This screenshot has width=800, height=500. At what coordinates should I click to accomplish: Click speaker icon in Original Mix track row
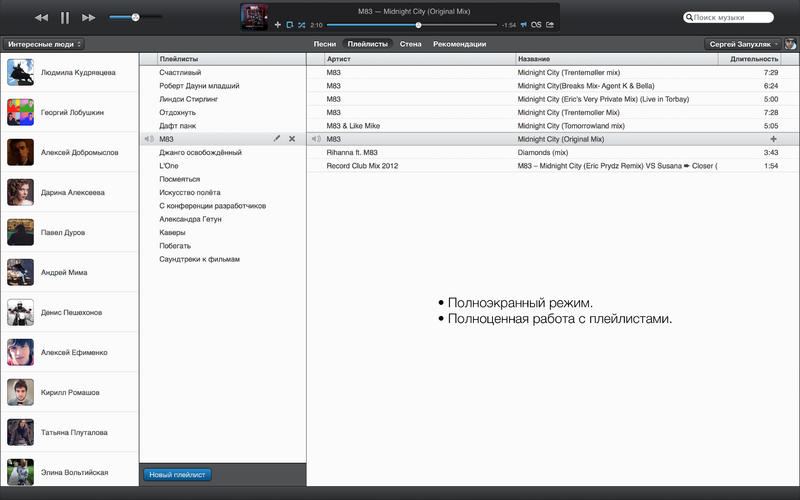coord(316,139)
